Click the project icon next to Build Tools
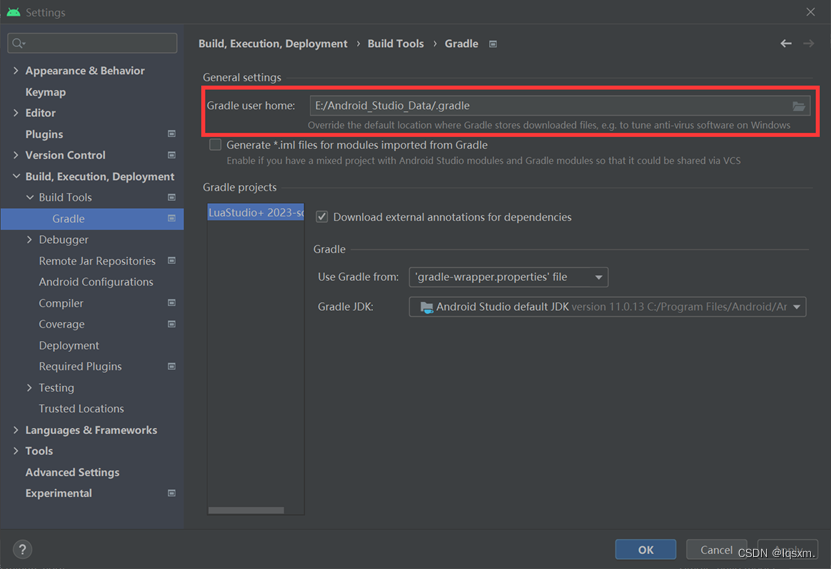831x569 pixels. click(172, 197)
